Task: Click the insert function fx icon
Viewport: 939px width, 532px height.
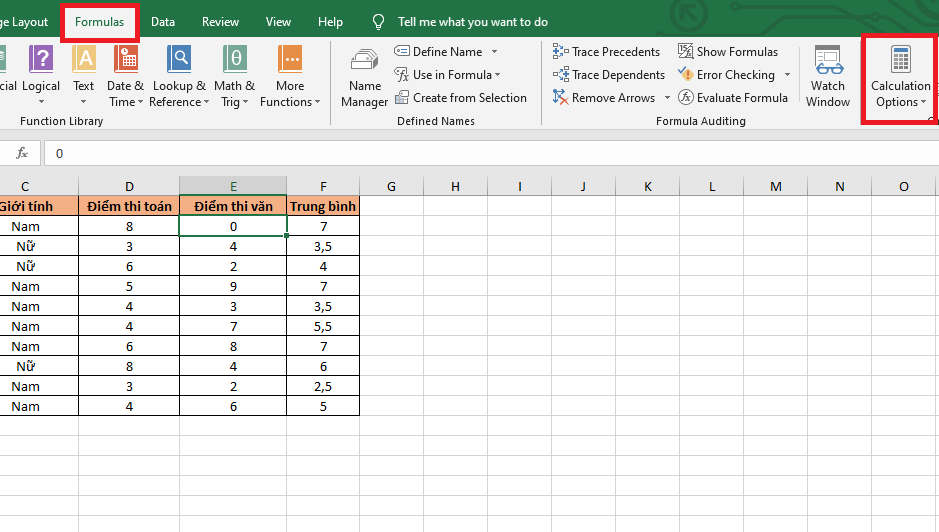Action: tap(21, 153)
